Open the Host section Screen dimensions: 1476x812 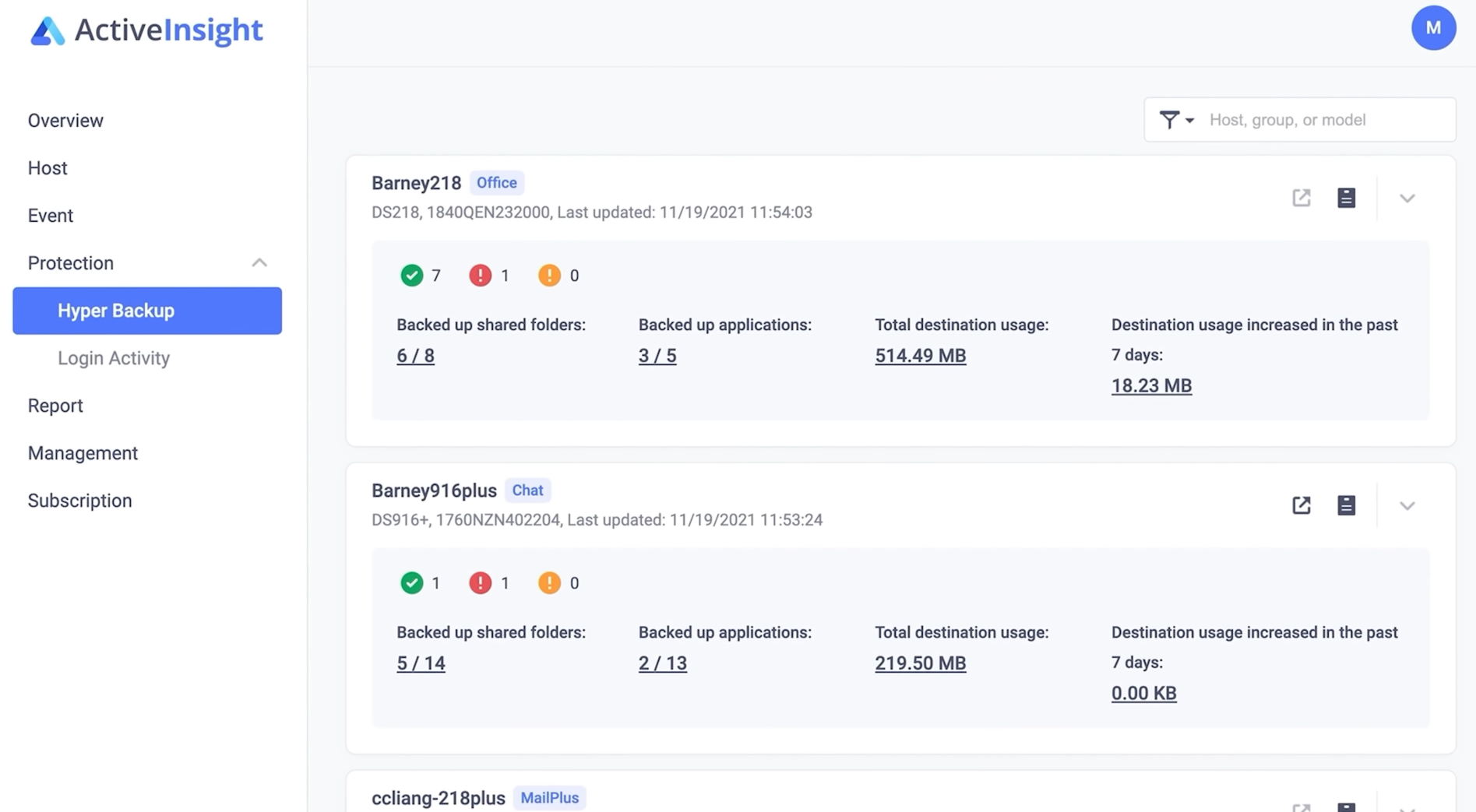click(48, 168)
